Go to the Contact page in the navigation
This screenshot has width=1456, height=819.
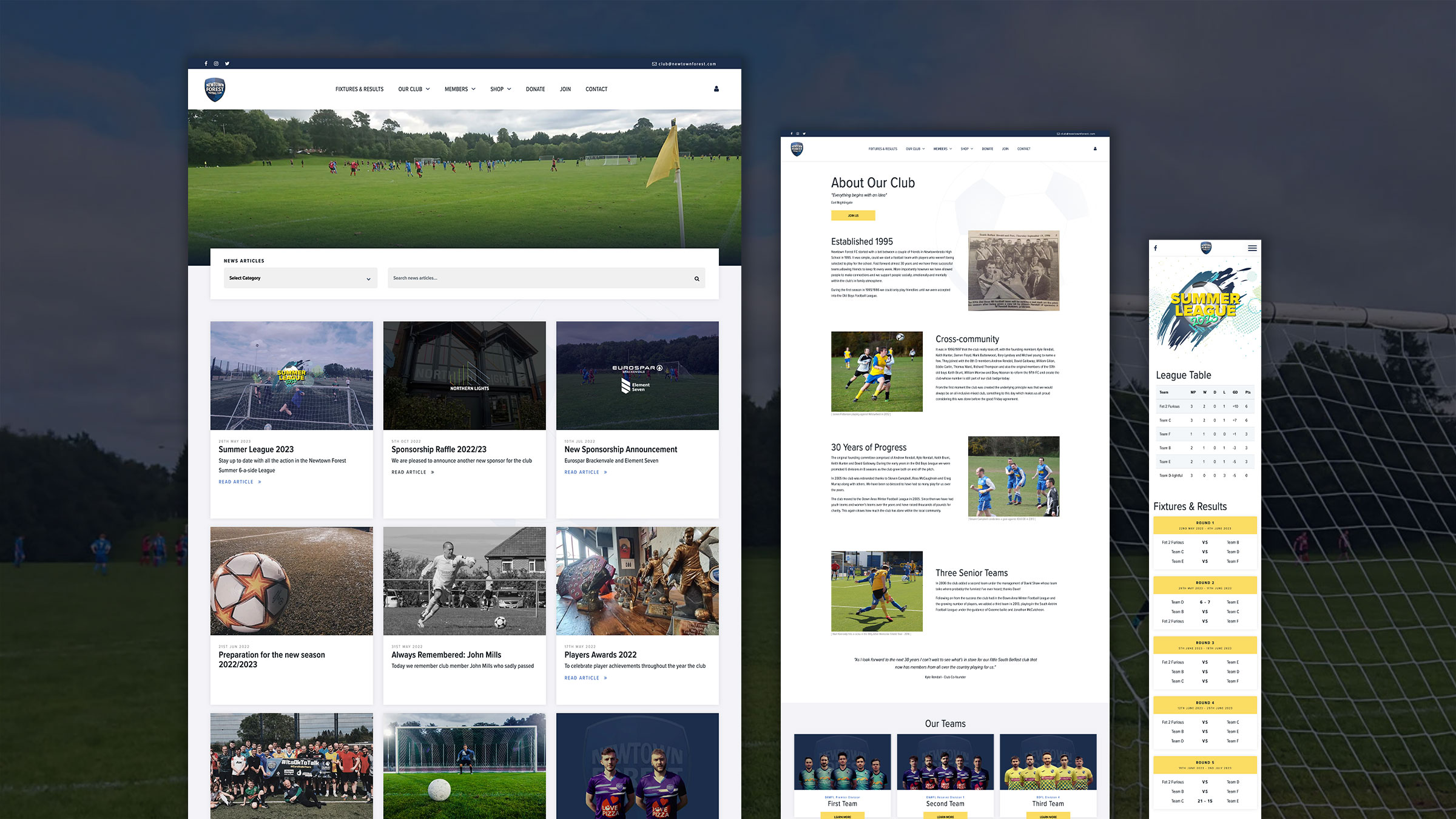click(596, 89)
